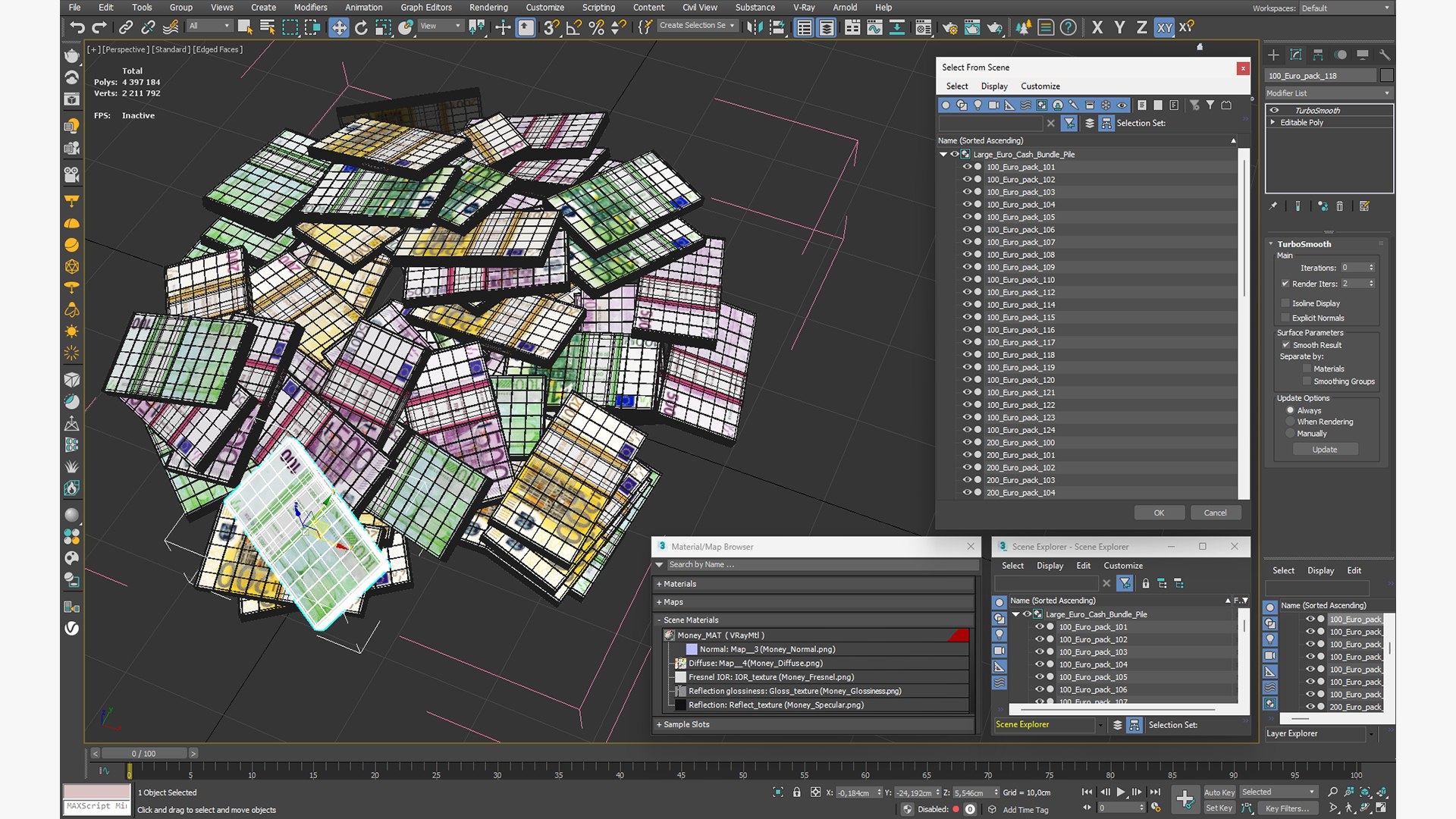Open the Modifier List dropdown
The image size is (1456, 819).
click(1329, 93)
